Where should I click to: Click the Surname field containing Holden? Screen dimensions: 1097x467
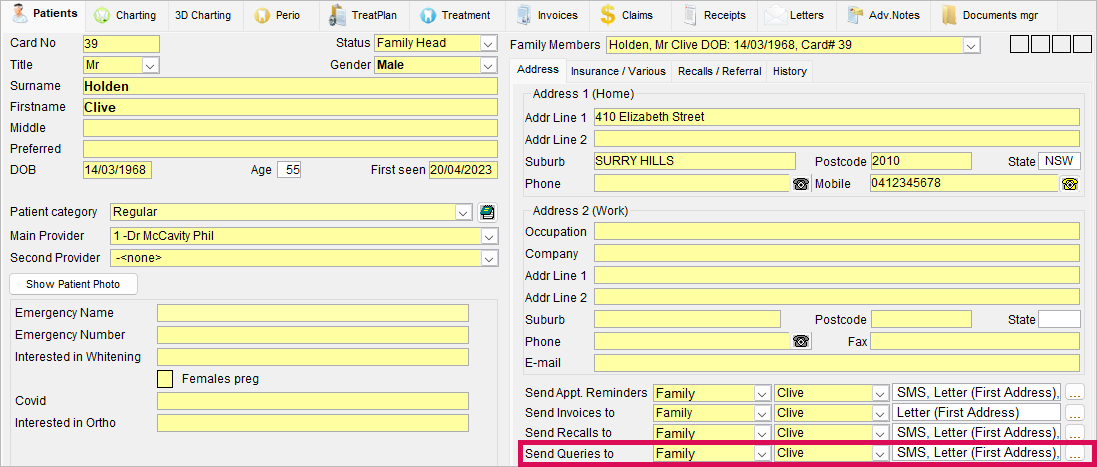point(290,86)
